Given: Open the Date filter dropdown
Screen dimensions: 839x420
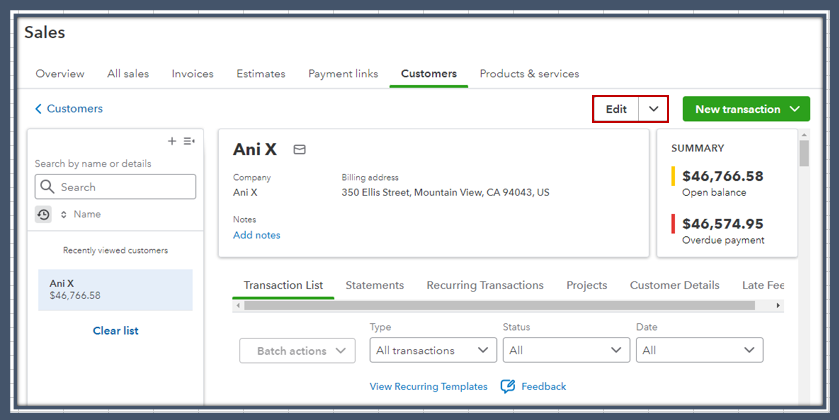Looking at the screenshot, I should [699, 350].
